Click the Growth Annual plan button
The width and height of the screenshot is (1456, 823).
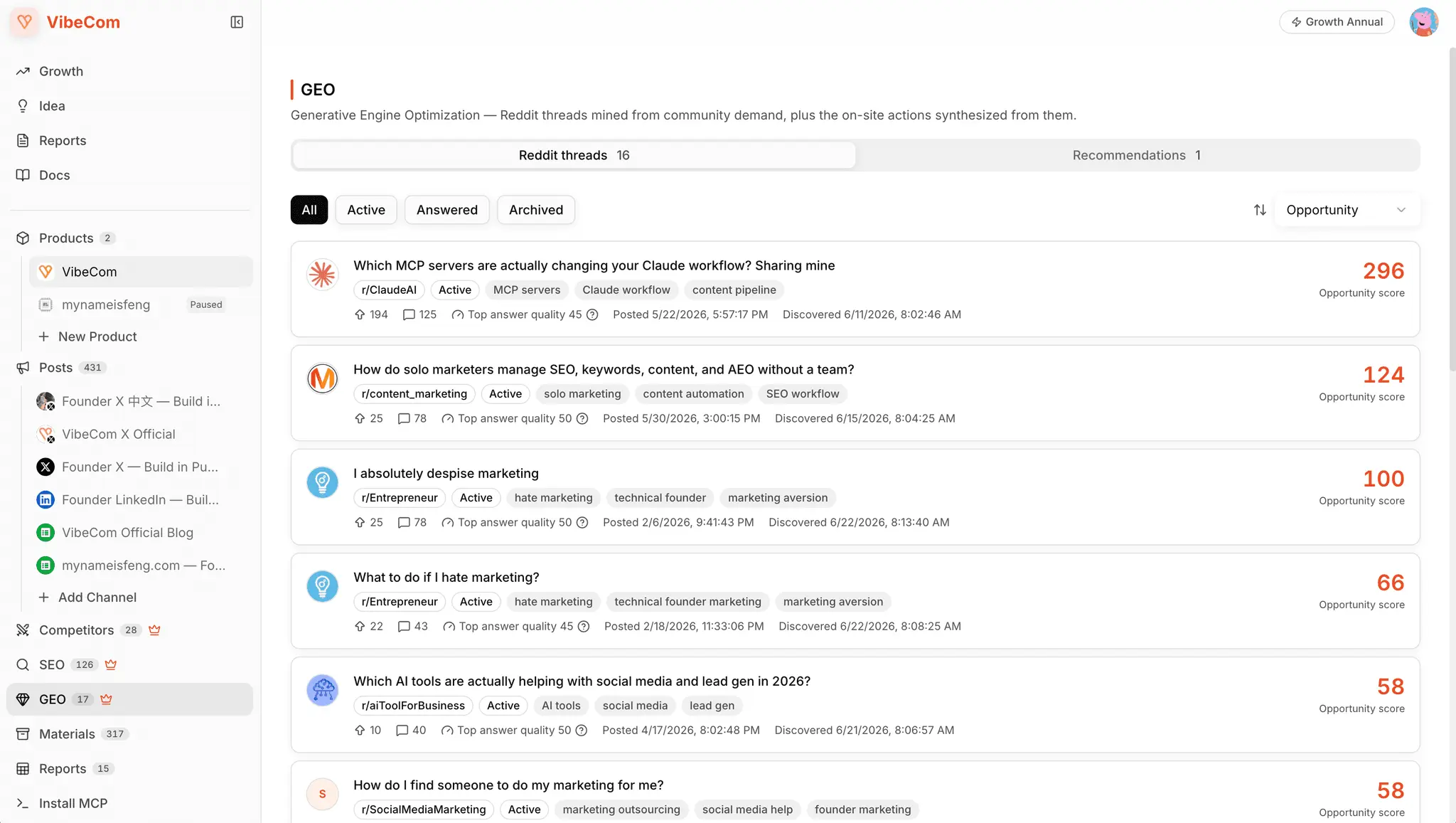pyautogui.click(x=1337, y=22)
